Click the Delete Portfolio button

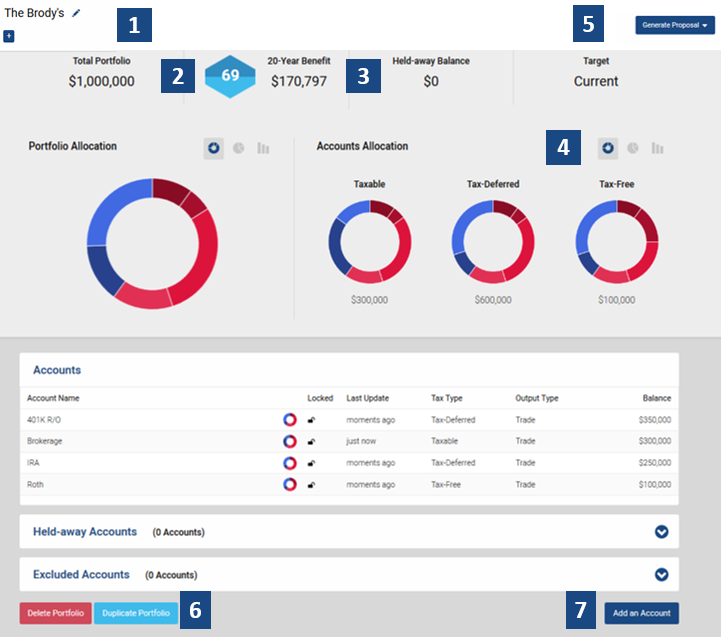coord(55,613)
